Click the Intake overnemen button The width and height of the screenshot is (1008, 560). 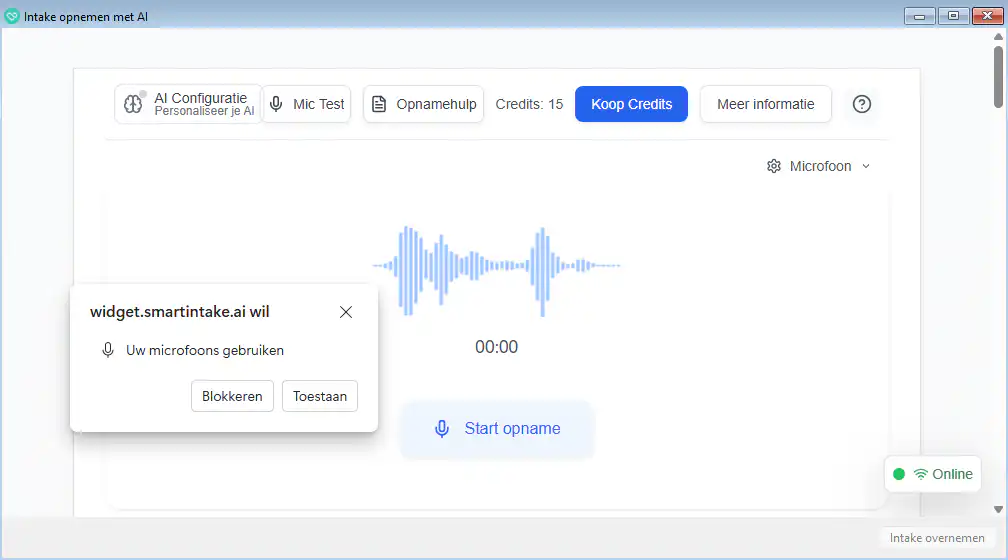pyautogui.click(x=937, y=538)
